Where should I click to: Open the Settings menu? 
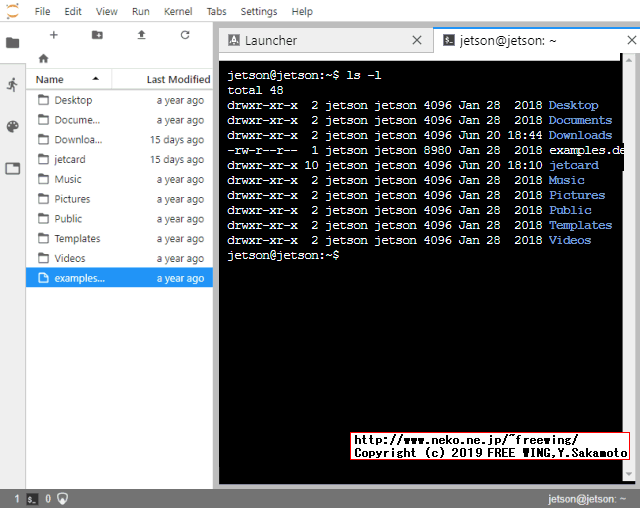click(x=258, y=11)
